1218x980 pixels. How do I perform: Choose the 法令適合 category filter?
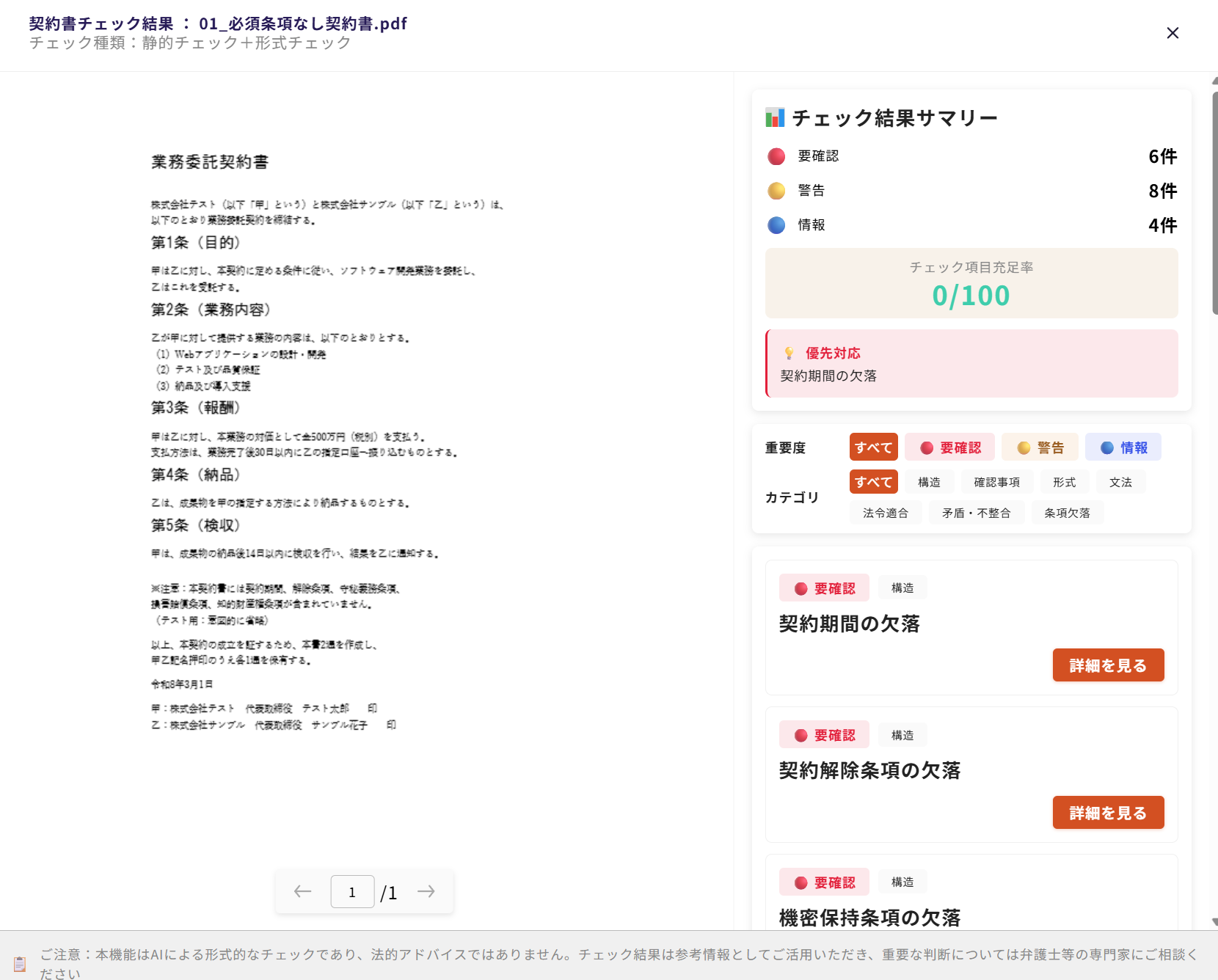point(885,513)
